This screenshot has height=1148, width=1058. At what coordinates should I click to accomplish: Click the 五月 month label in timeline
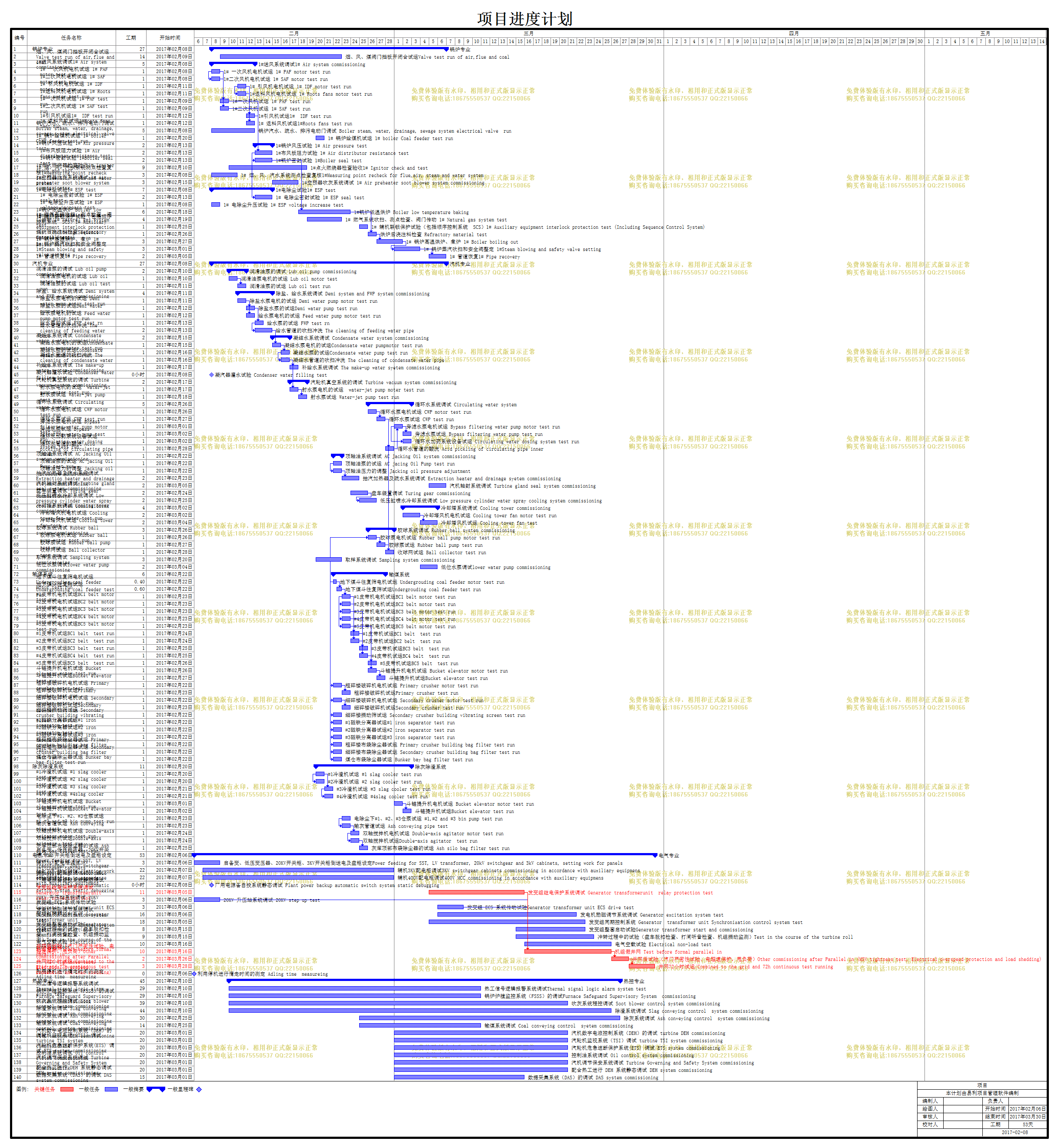coord(985,34)
